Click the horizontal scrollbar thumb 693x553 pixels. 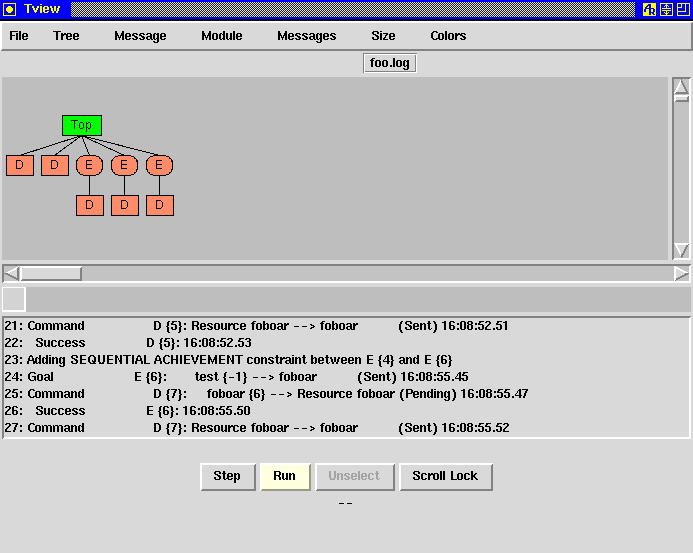pos(51,273)
